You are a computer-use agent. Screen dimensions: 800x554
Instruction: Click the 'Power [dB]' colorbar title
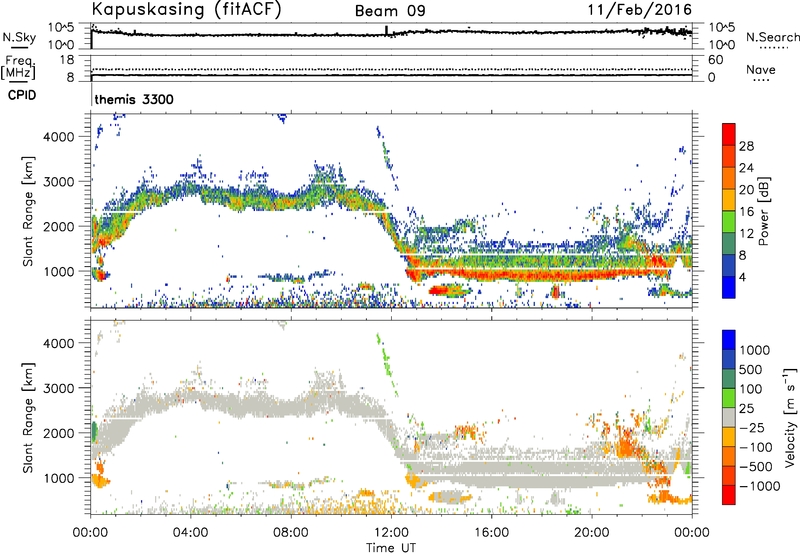(x=763, y=211)
